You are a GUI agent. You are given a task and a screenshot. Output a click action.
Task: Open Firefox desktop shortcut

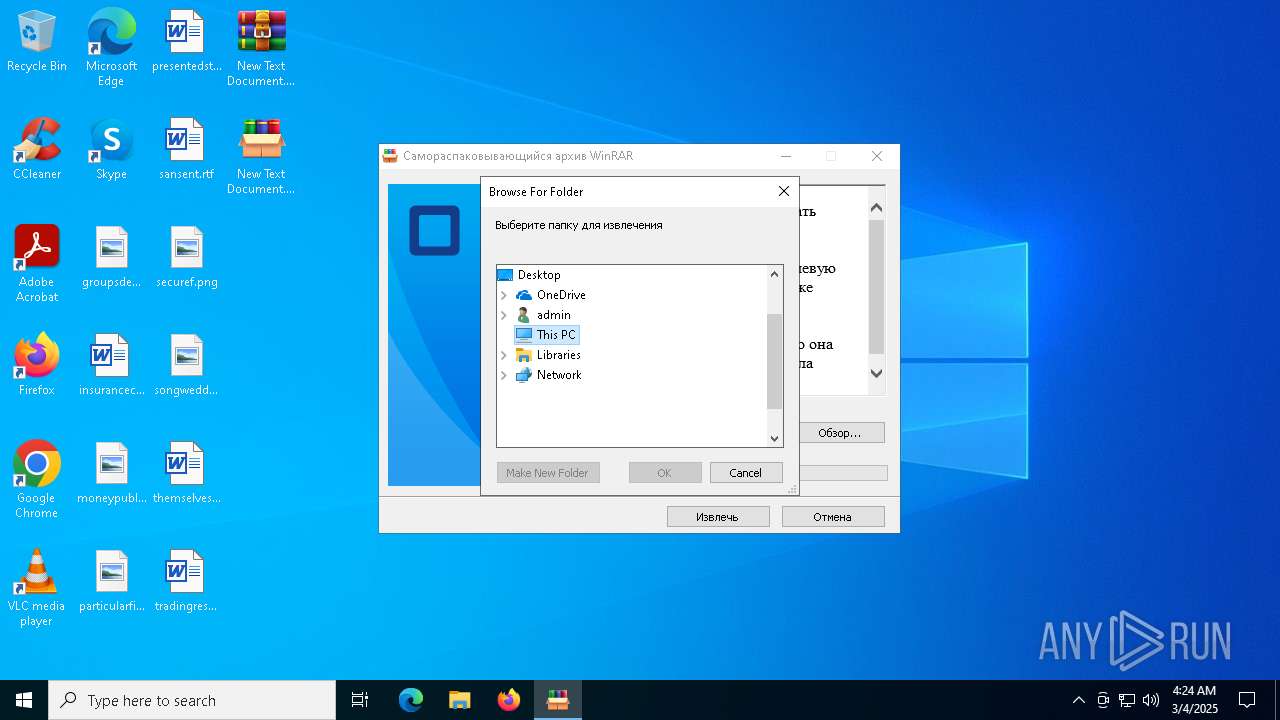click(37, 365)
